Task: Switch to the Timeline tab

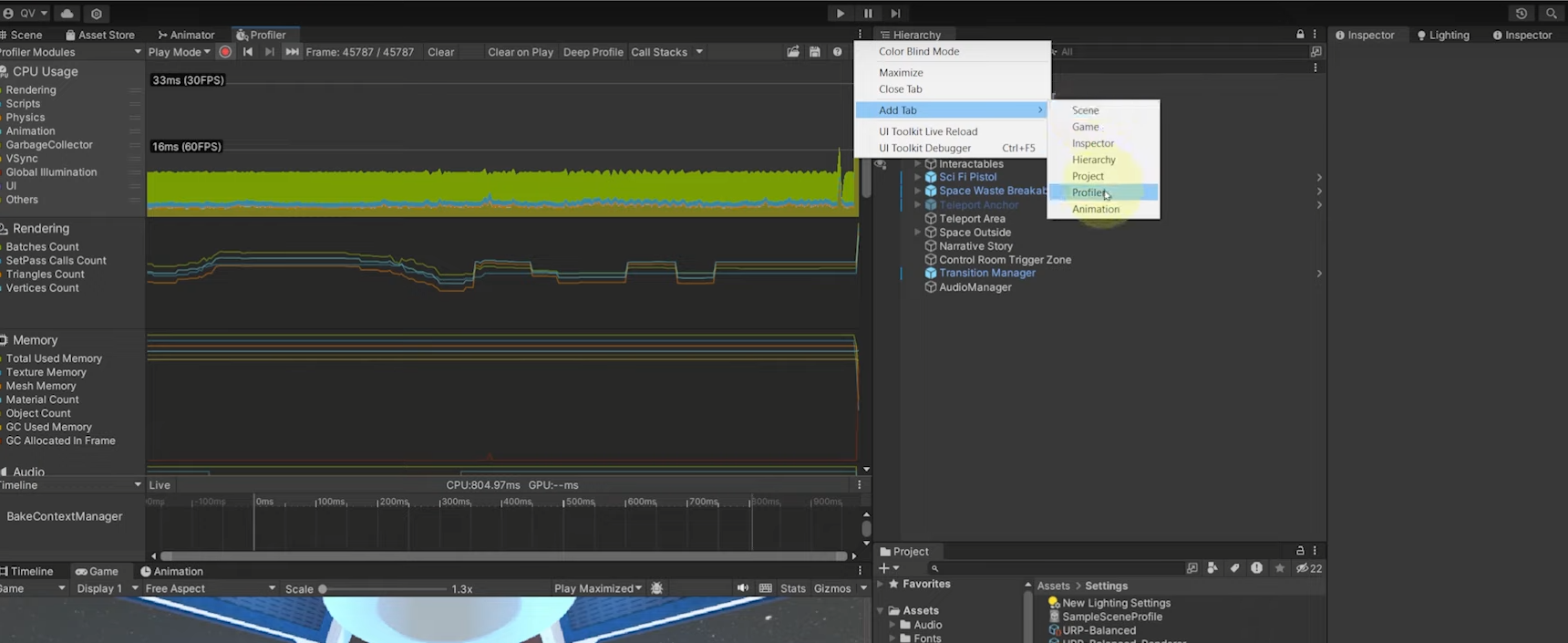Action: pyautogui.click(x=26, y=571)
